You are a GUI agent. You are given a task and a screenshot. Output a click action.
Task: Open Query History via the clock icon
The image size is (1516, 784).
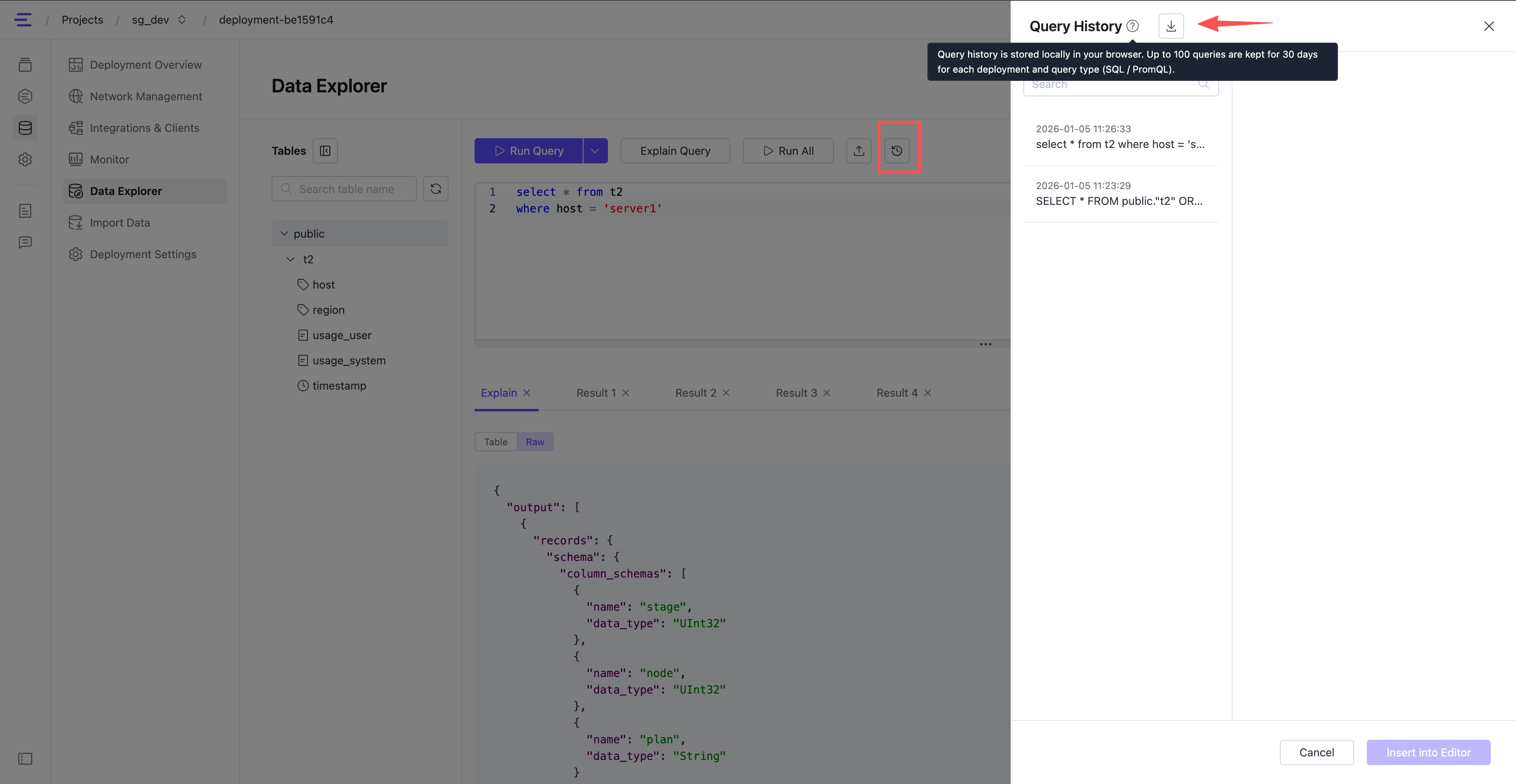(897, 151)
